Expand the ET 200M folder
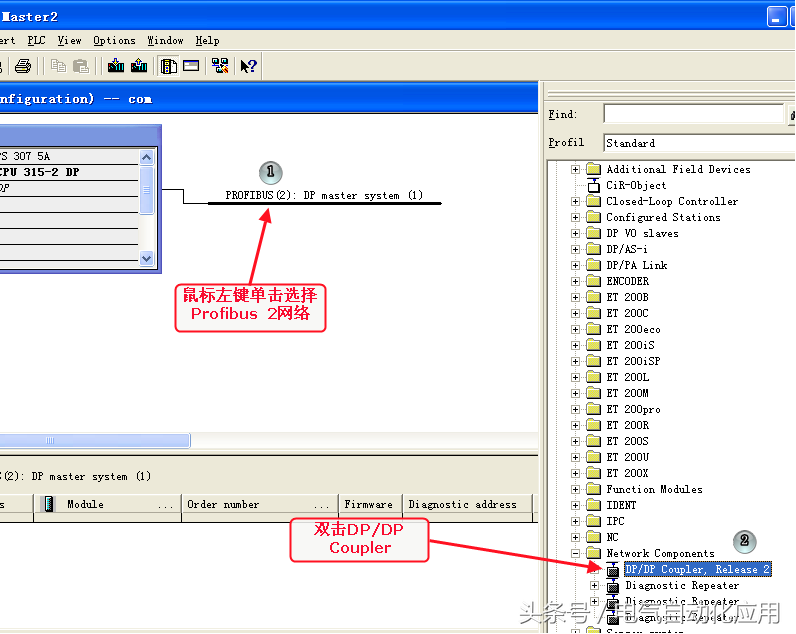Image resolution: width=796 pixels, height=634 pixels. tap(576, 393)
